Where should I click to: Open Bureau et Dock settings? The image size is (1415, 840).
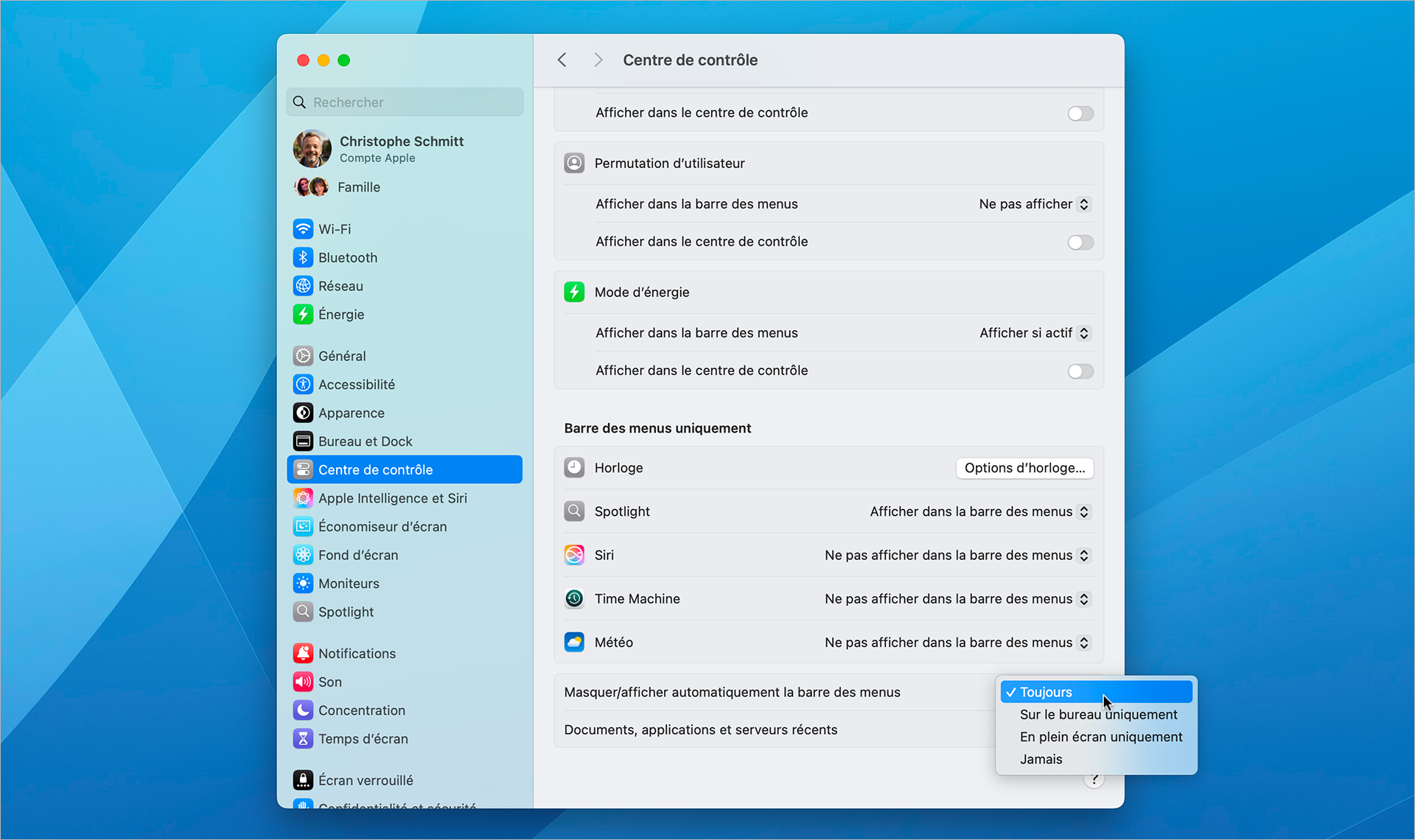(365, 441)
